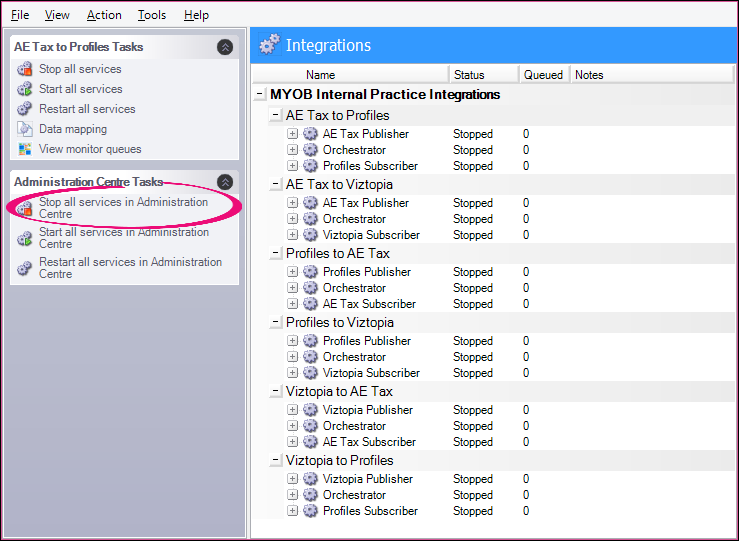Collapse the AE Tax to Viztopia group
739x541 pixels.
[277, 185]
